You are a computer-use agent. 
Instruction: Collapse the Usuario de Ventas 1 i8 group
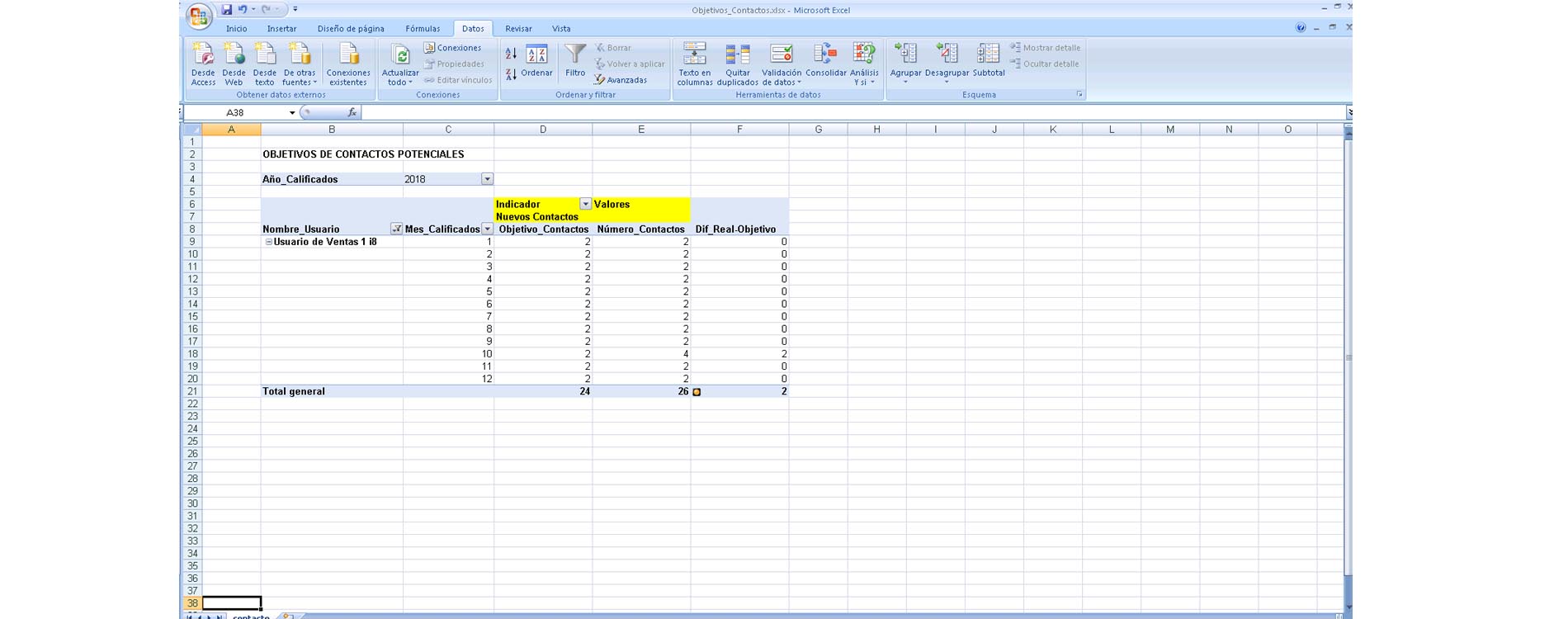pyautogui.click(x=268, y=242)
